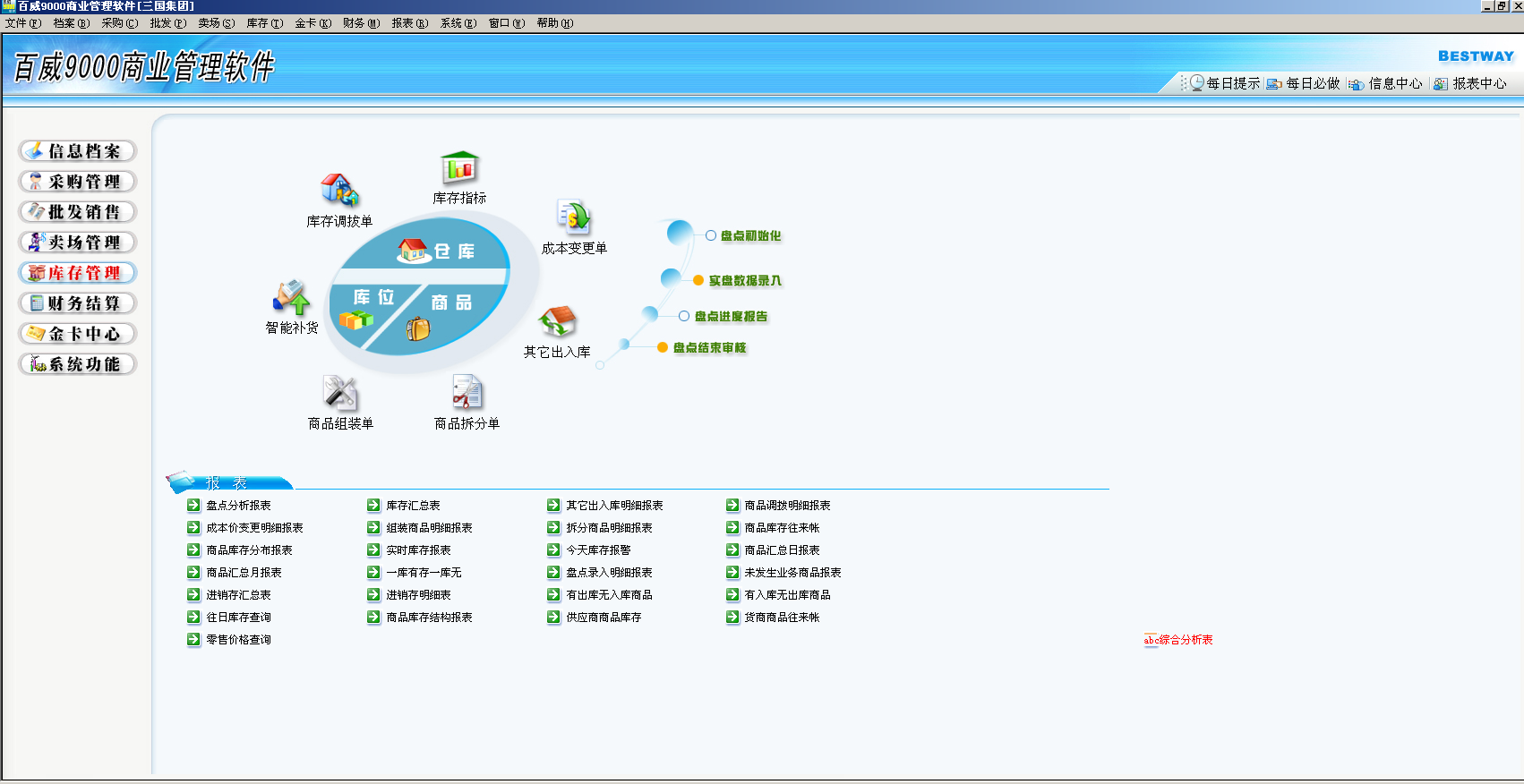Open the 一库有存一库无 report
The height and width of the screenshot is (784, 1524).
point(424,573)
